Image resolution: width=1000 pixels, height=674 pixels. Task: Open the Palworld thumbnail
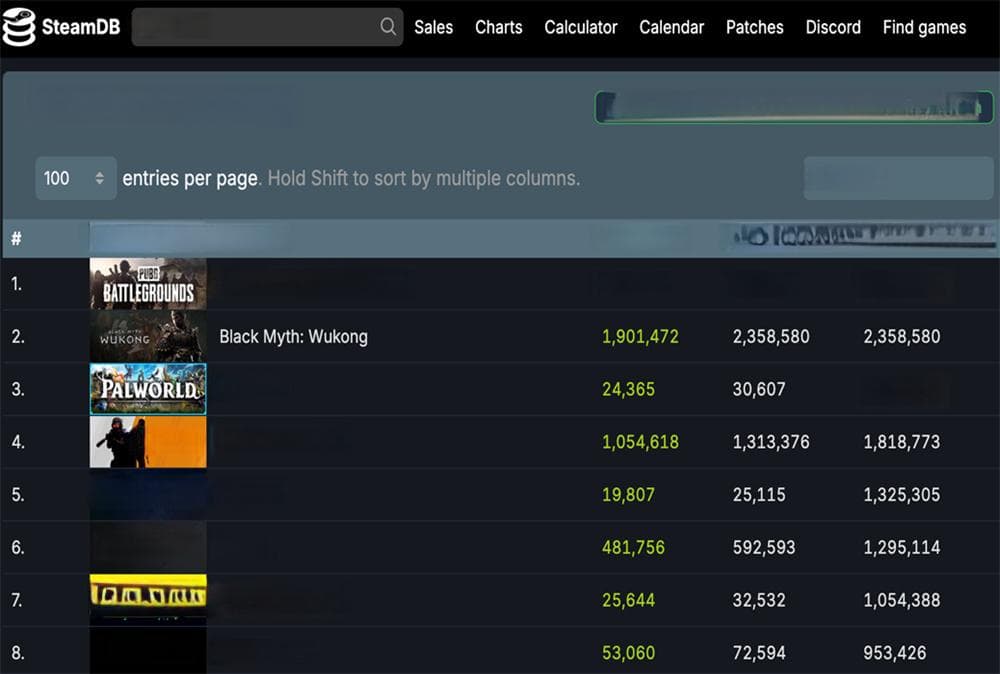point(148,389)
